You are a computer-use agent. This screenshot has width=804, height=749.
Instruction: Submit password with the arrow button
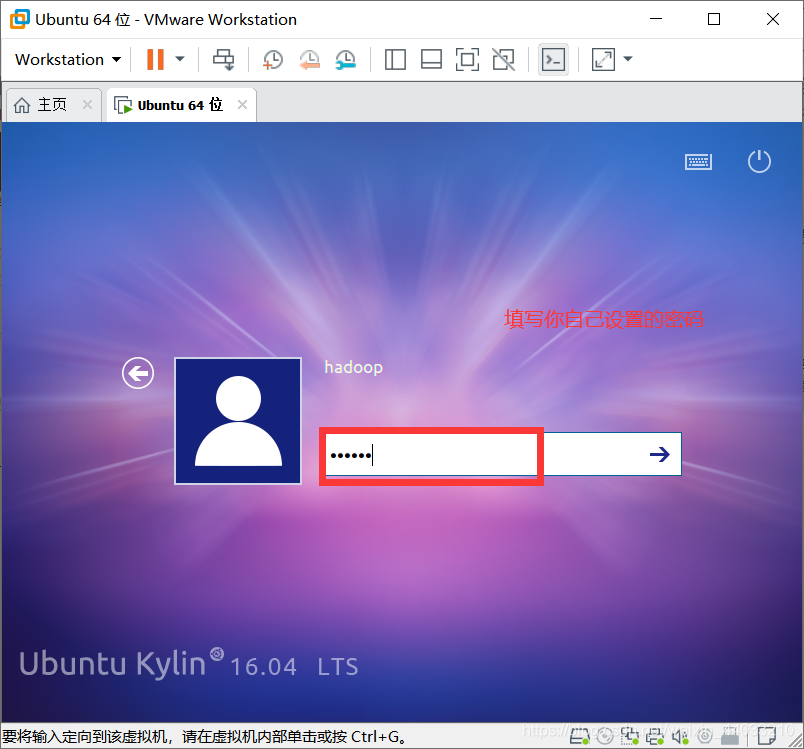[x=659, y=454]
